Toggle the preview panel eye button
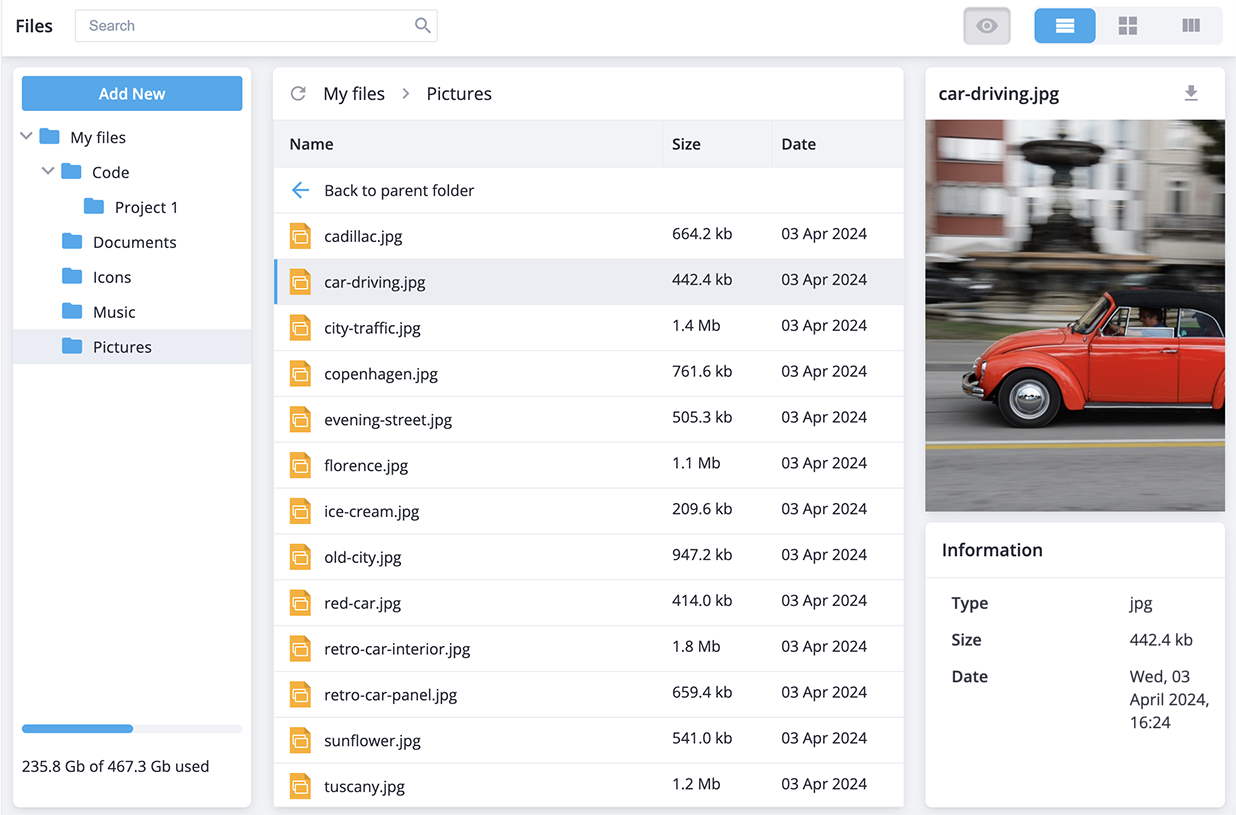The width and height of the screenshot is (1236, 815). 987,26
